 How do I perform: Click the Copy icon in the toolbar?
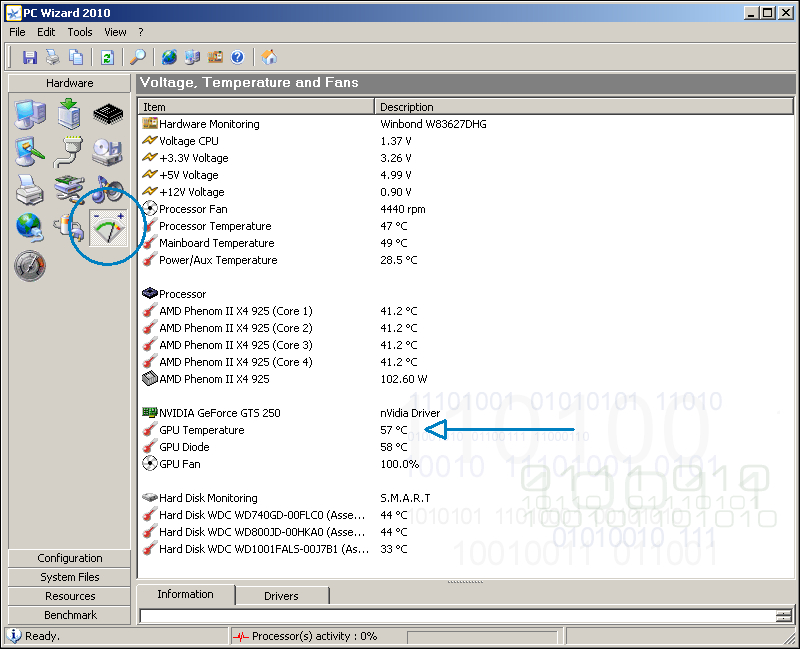pyautogui.click(x=76, y=57)
